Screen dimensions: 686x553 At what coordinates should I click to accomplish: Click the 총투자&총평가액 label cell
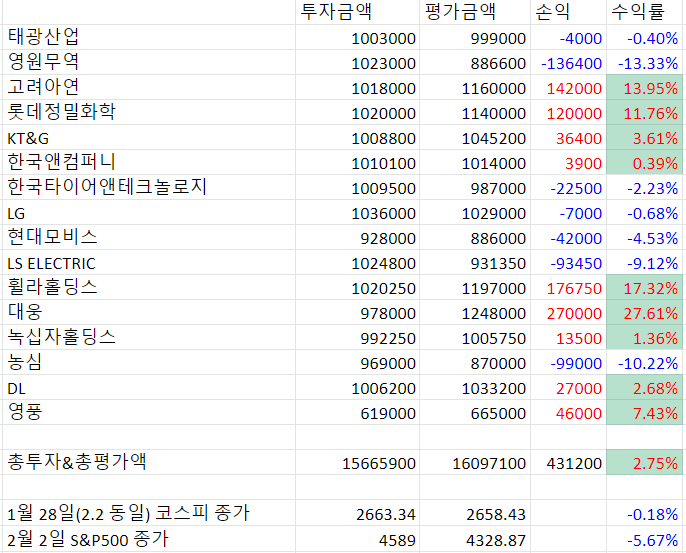pos(149,462)
